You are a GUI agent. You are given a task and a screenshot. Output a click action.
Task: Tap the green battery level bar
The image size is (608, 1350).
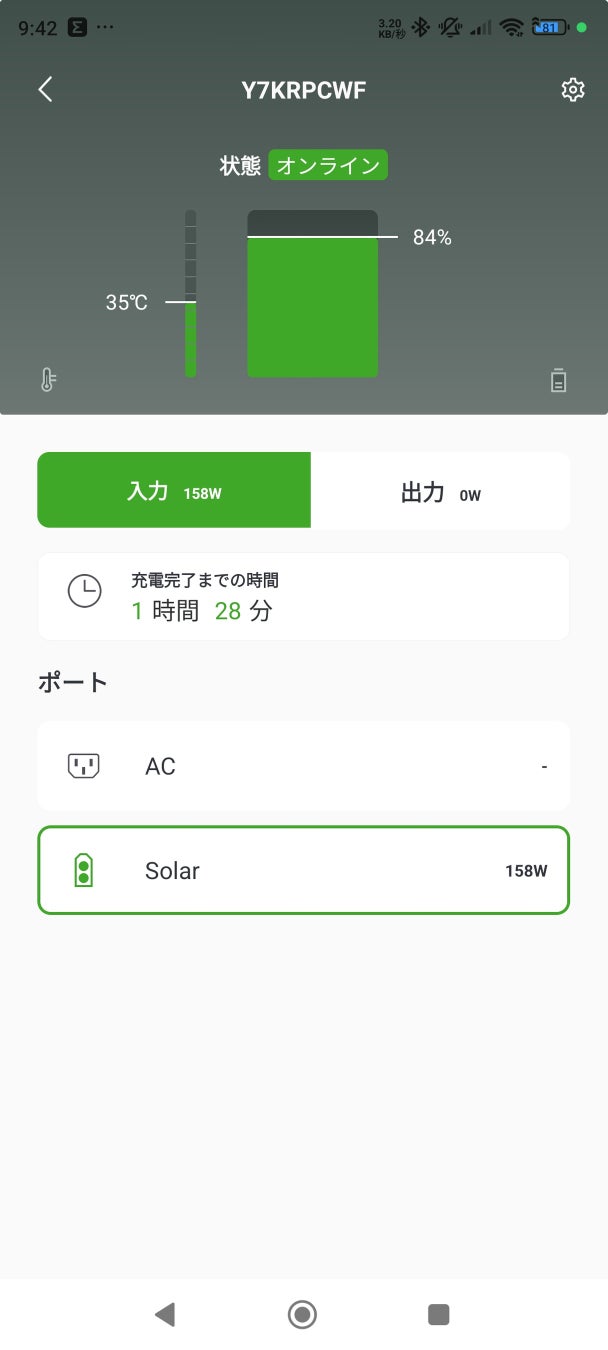pos(312,307)
